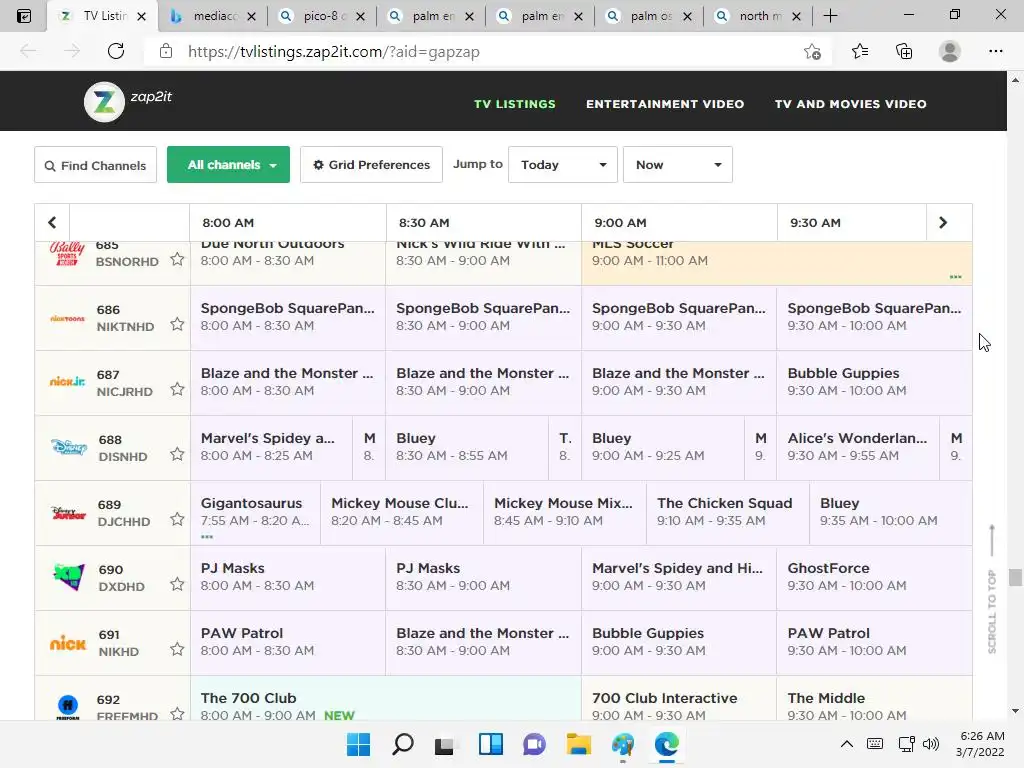The image size is (1024, 768).
Task: Add this page to favorites
Action: pyautogui.click(x=812, y=52)
